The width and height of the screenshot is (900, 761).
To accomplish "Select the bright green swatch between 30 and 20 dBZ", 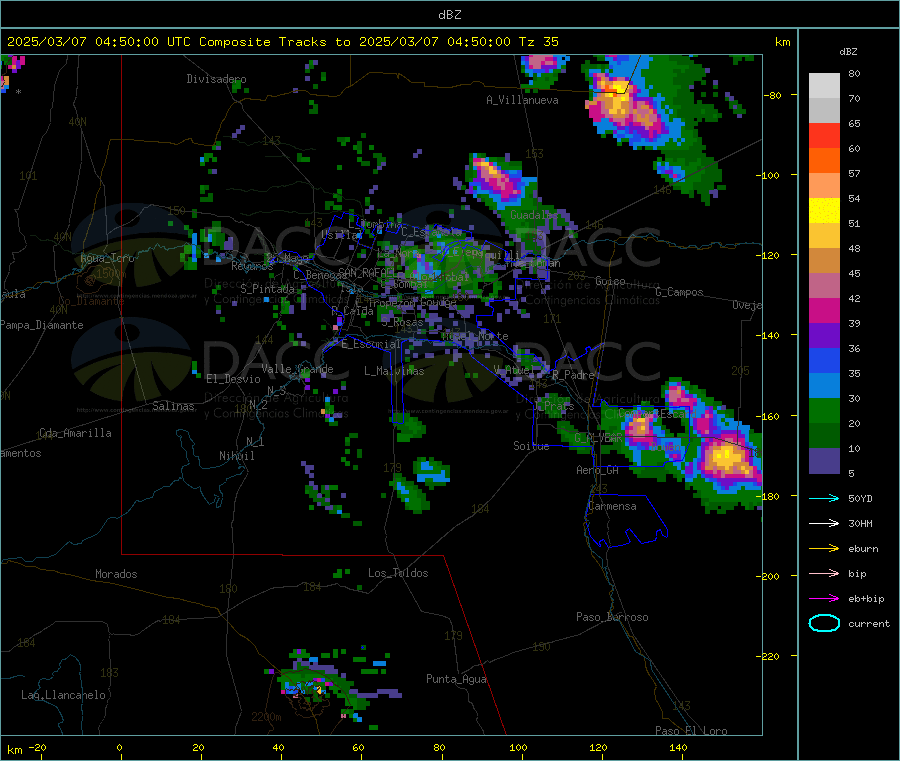I will (824, 411).
